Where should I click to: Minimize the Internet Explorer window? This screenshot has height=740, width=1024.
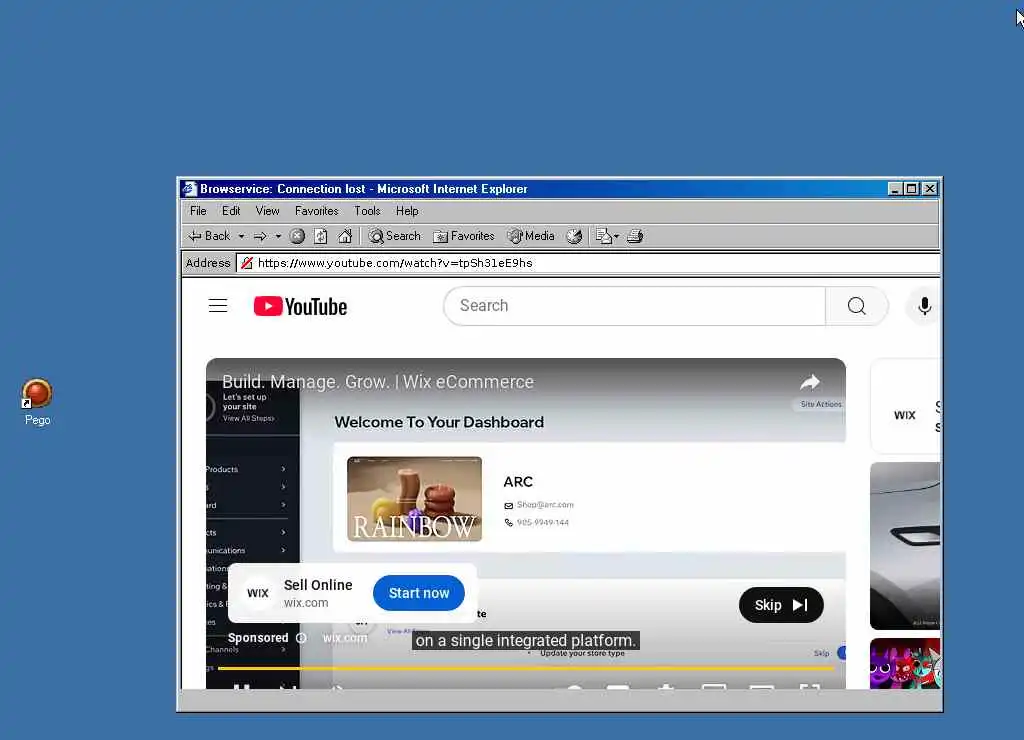(x=895, y=189)
